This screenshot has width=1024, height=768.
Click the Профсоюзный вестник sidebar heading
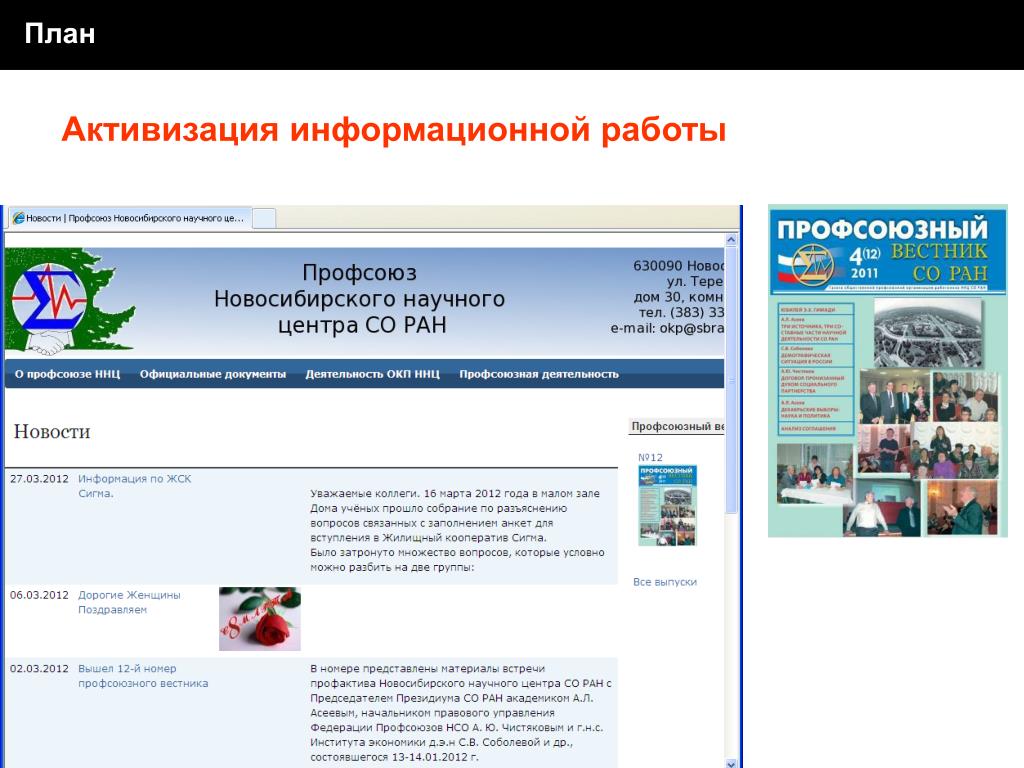click(677, 426)
